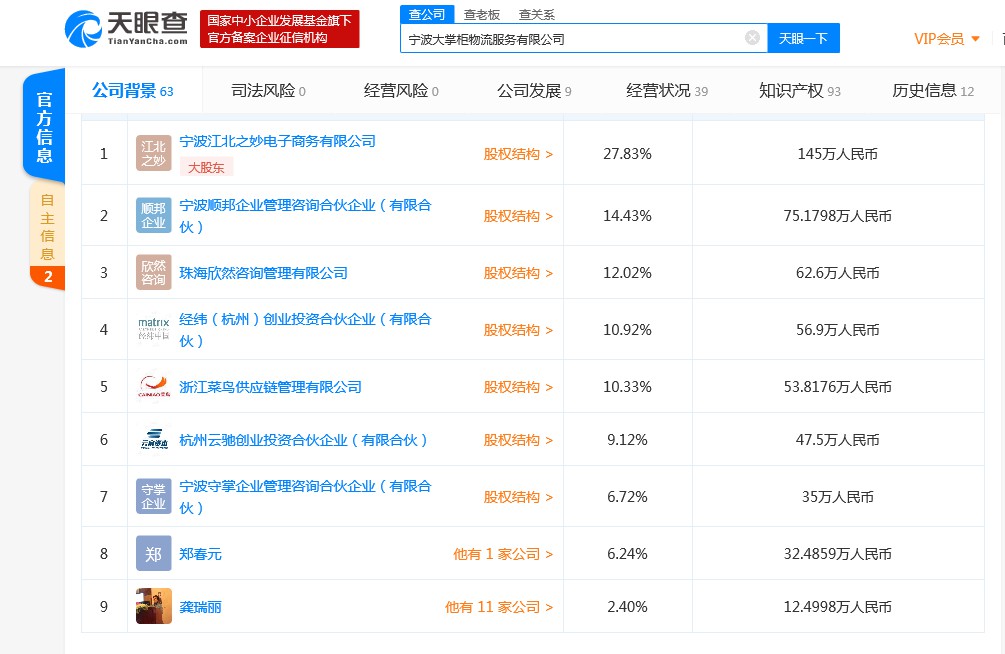The width and height of the screenshot is (1005, 654).
Task: Open 他有 11 家公司 for 龚瑞丽
Action: [499, 607]
